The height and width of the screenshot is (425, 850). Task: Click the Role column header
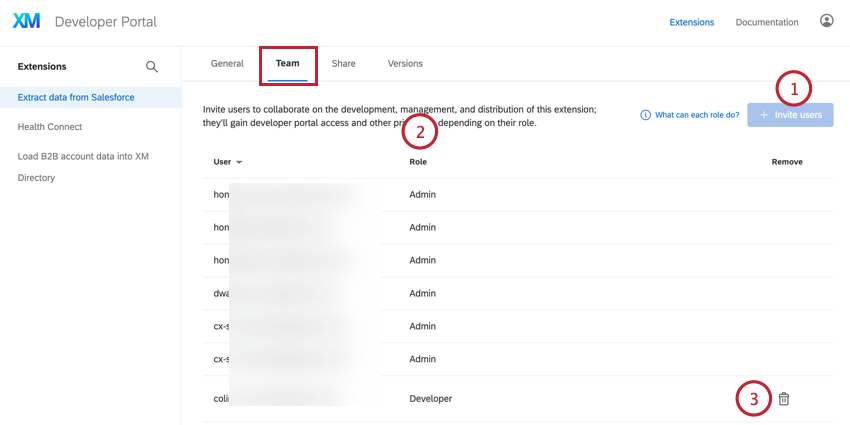click(419, 162)
